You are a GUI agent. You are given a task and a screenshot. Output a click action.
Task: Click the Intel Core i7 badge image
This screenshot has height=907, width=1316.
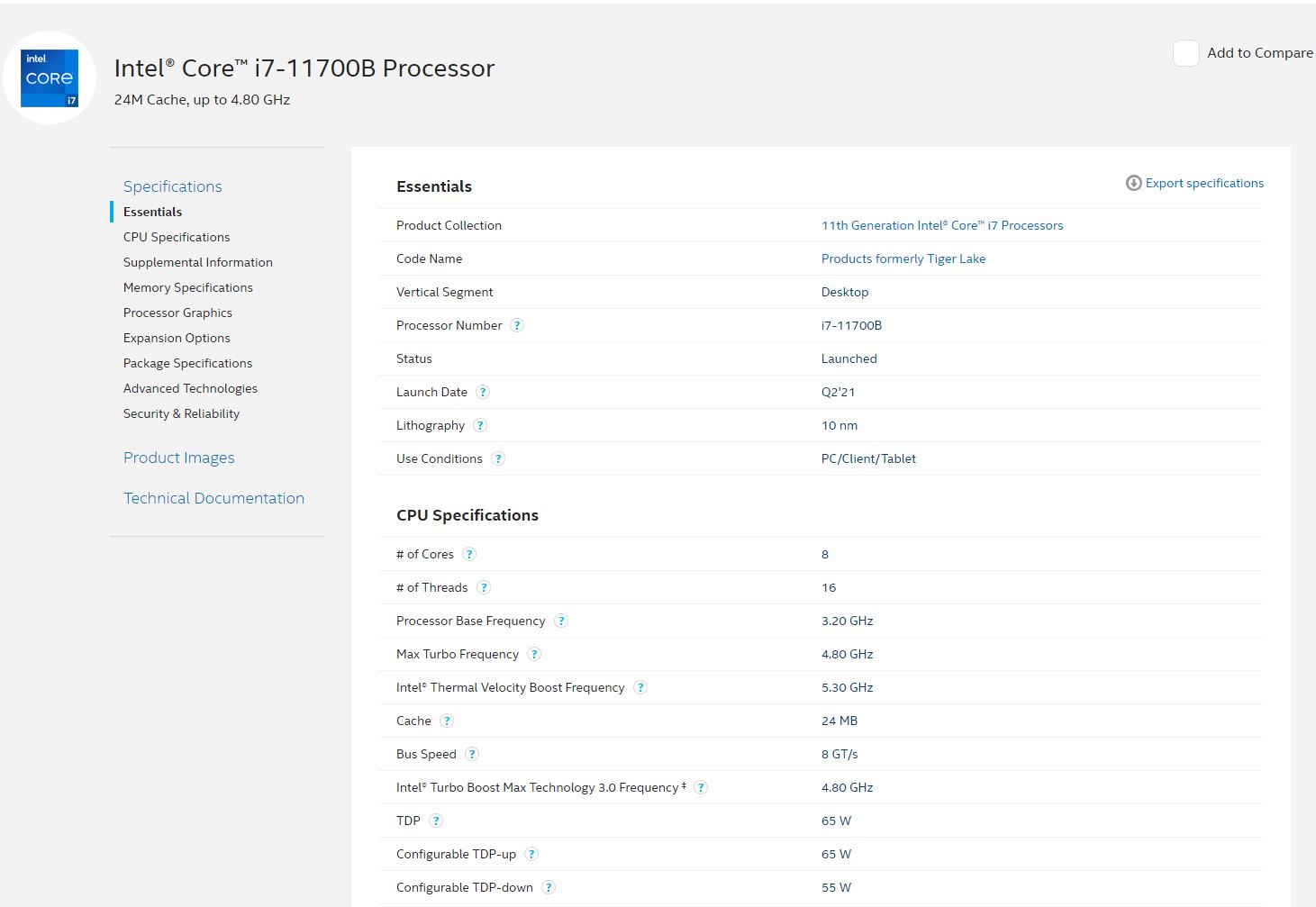click(x=50, y=78)
